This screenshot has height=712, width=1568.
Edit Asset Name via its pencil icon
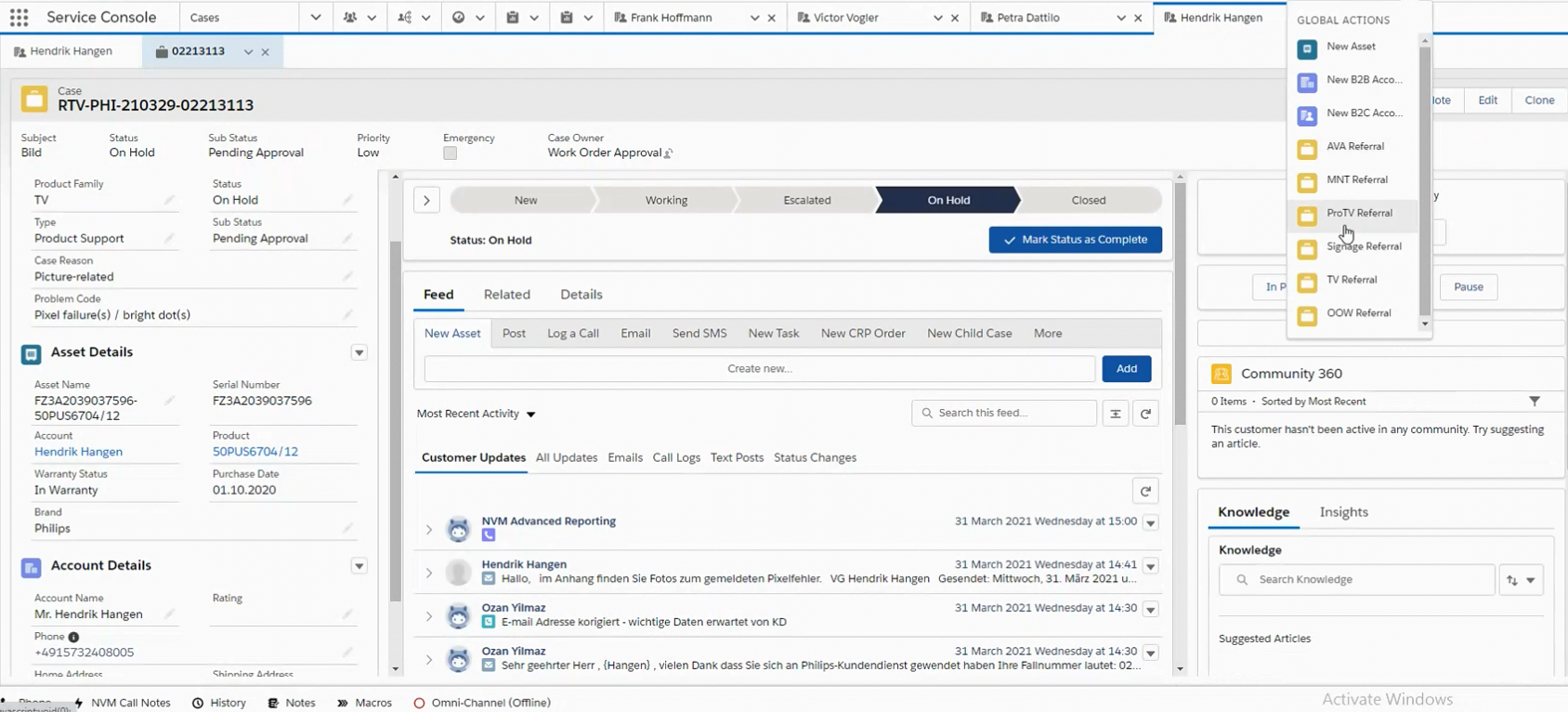[169, 401]
